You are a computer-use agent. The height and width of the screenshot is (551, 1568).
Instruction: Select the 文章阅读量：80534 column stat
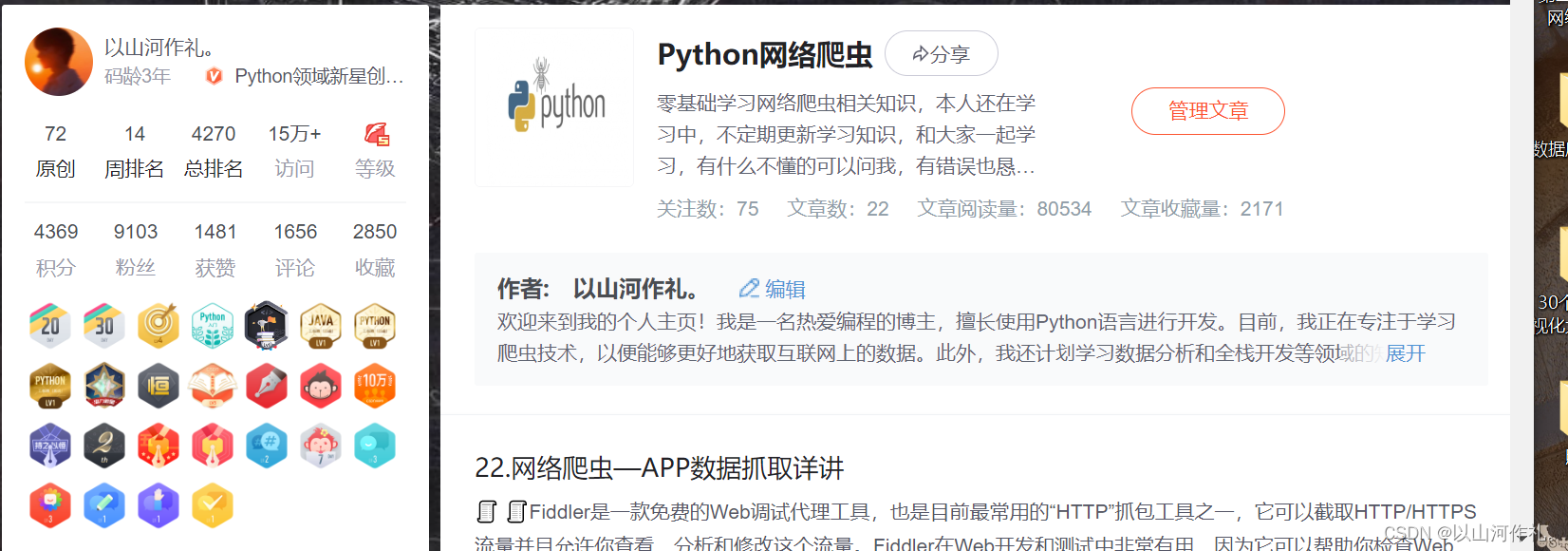pyautogui.click(x=1004, y=209)
